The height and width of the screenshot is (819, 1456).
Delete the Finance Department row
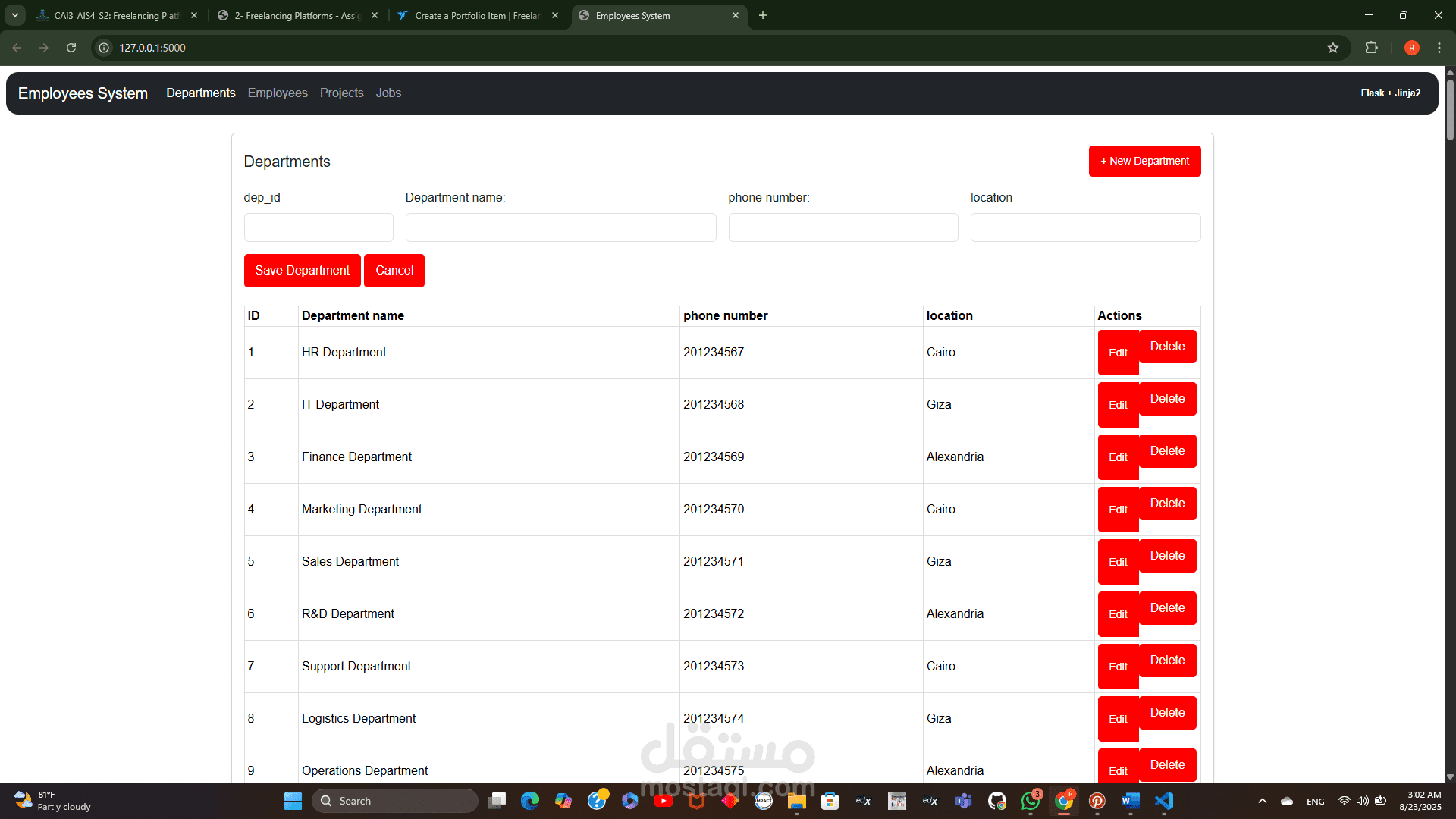tap(1168, 451)
